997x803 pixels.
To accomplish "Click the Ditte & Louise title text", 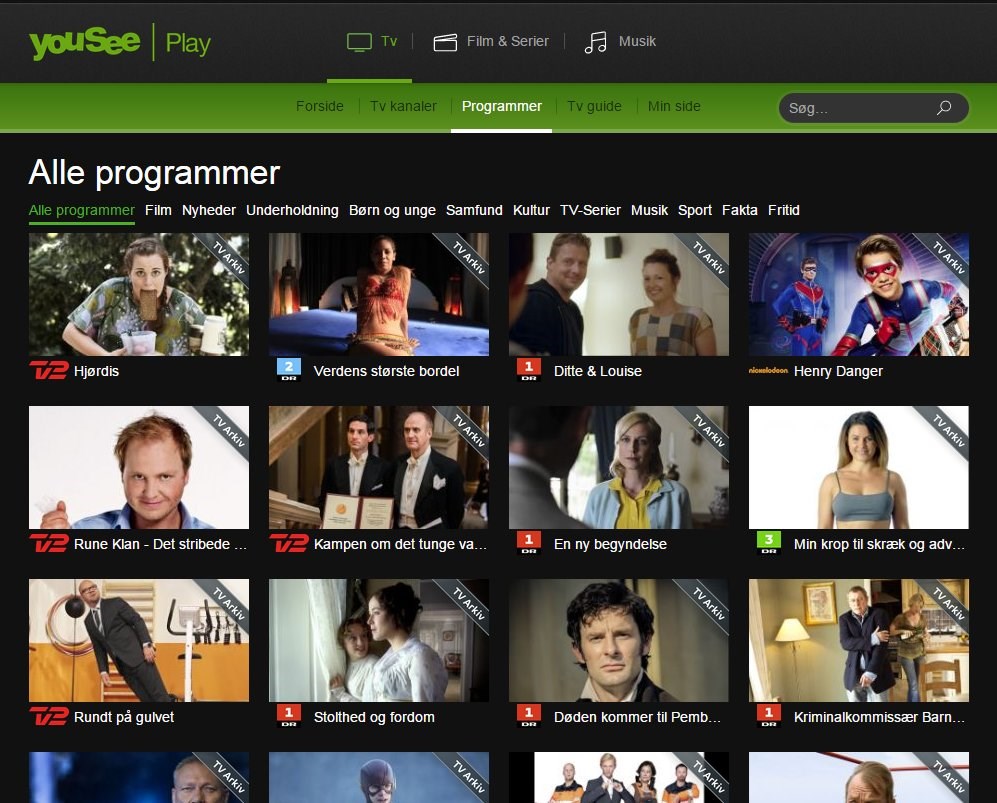I will pos(598,371).
